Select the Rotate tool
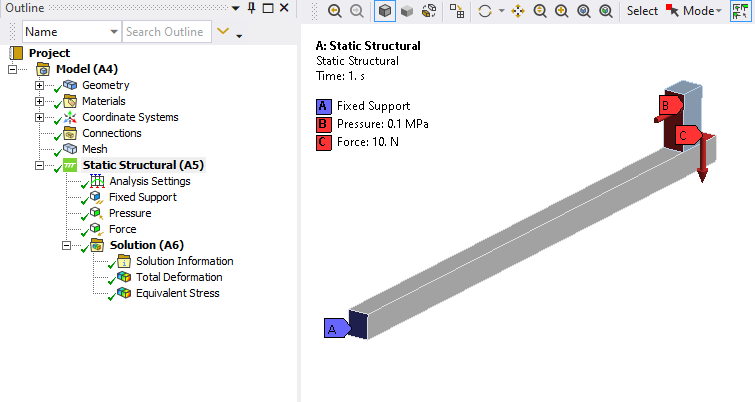 point(485,11)
